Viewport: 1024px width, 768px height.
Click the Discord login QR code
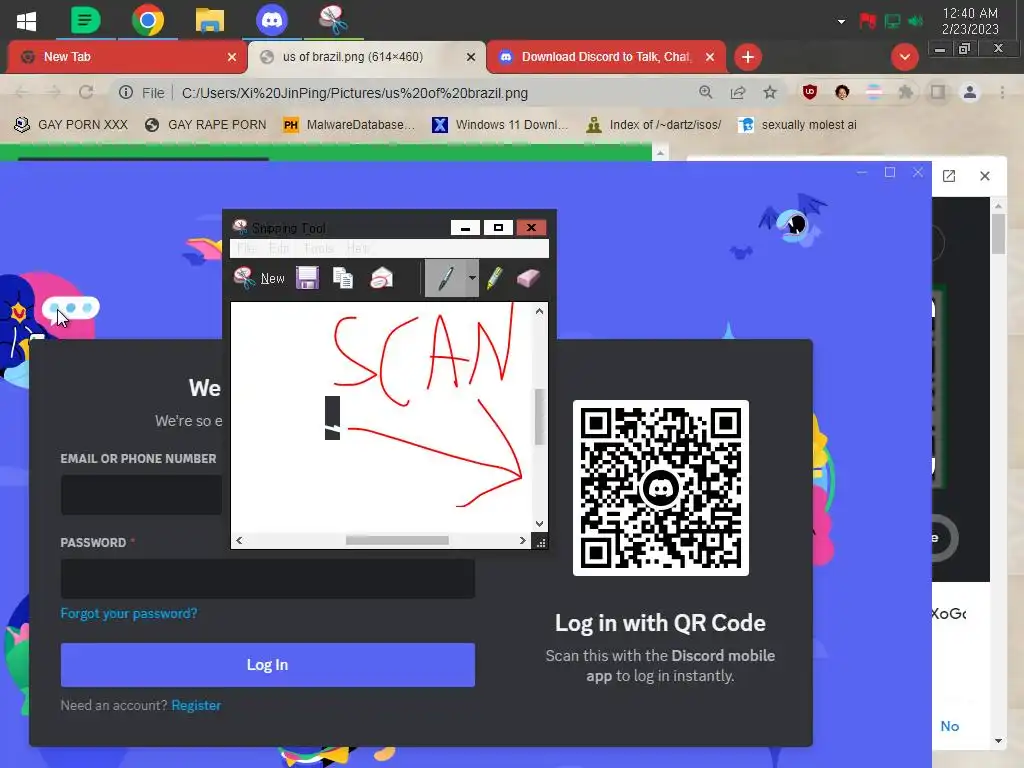pyautogui.click(x=660, y=488)
